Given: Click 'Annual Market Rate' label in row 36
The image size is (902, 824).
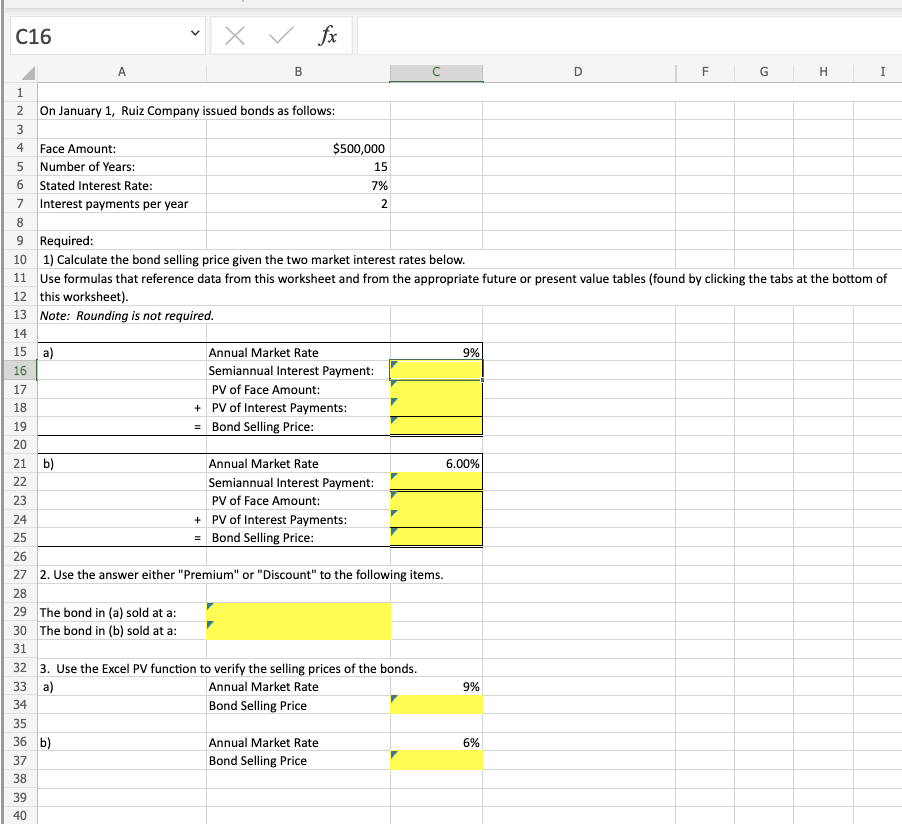Looking at the screenshot, I should pyautogui.click(x=263, y=742).
